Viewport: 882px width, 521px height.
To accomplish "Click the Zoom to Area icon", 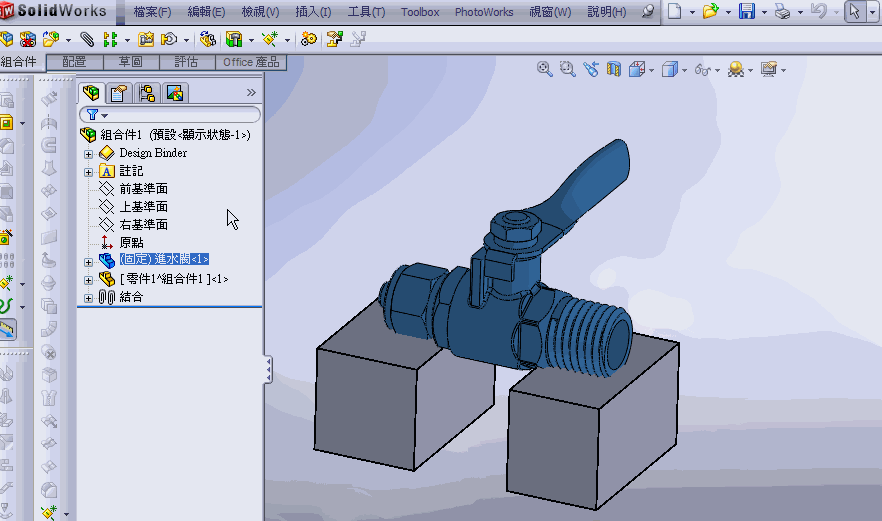I will pyautogui.click(x=568, y=69).
